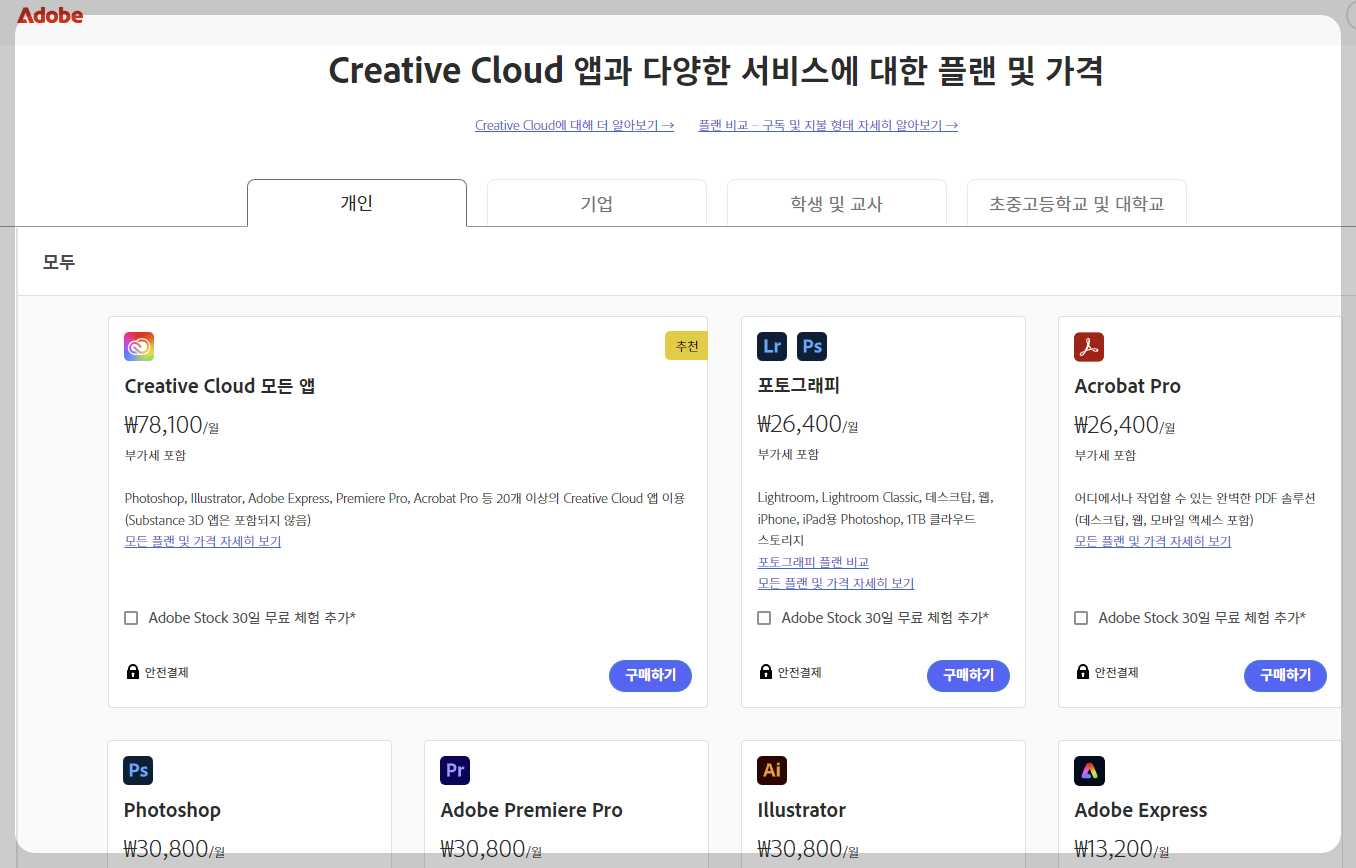Open the 학생 및 교사 tab

(837, 203)
